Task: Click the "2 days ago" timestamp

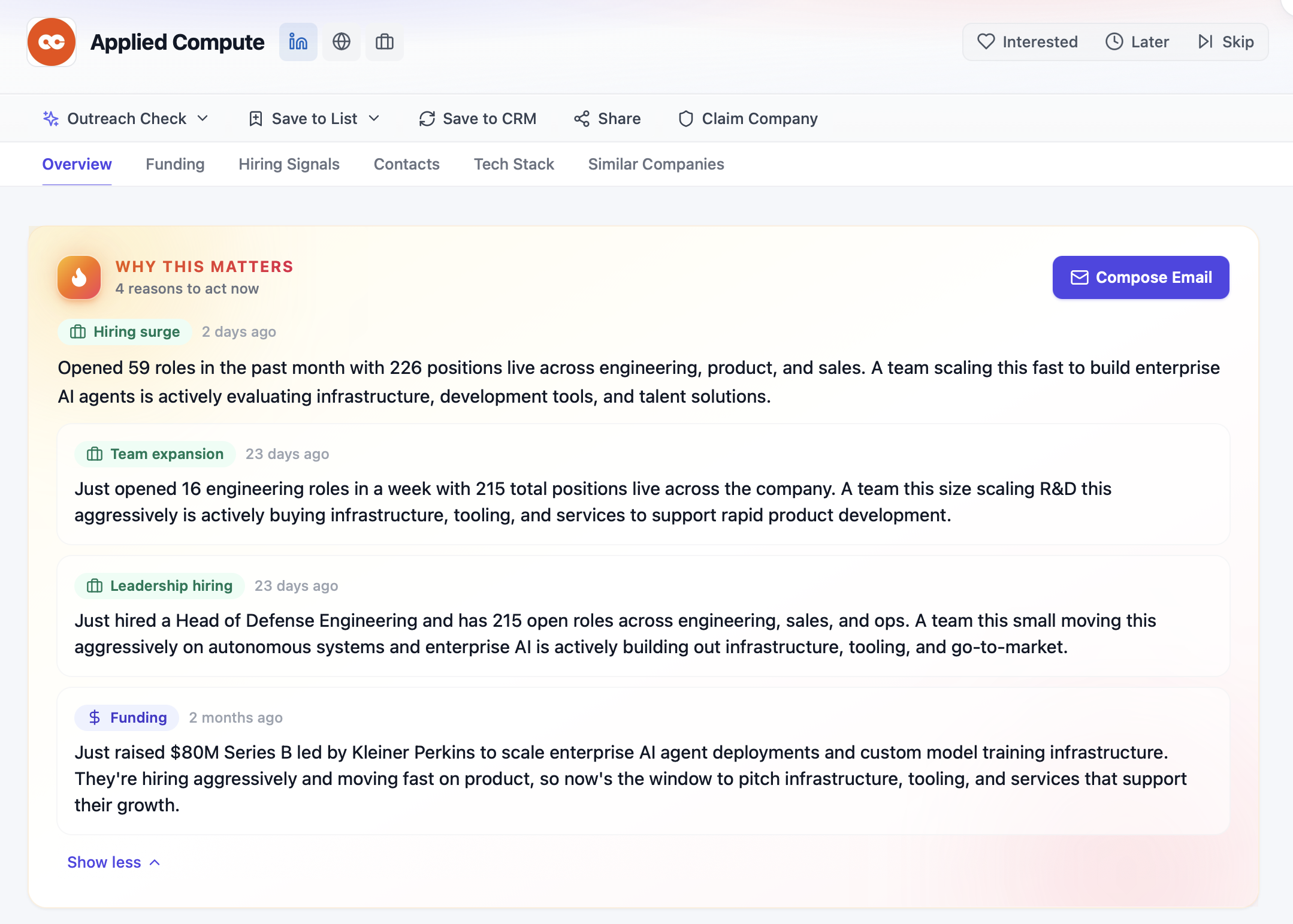Action: pos(239,332)
